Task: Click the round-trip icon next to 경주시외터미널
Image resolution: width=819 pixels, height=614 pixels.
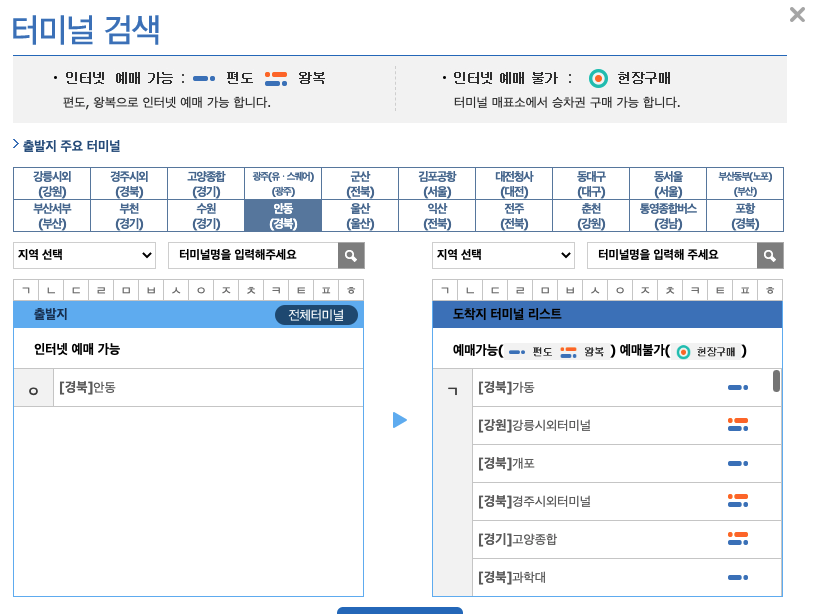Action: coord(739,501)
